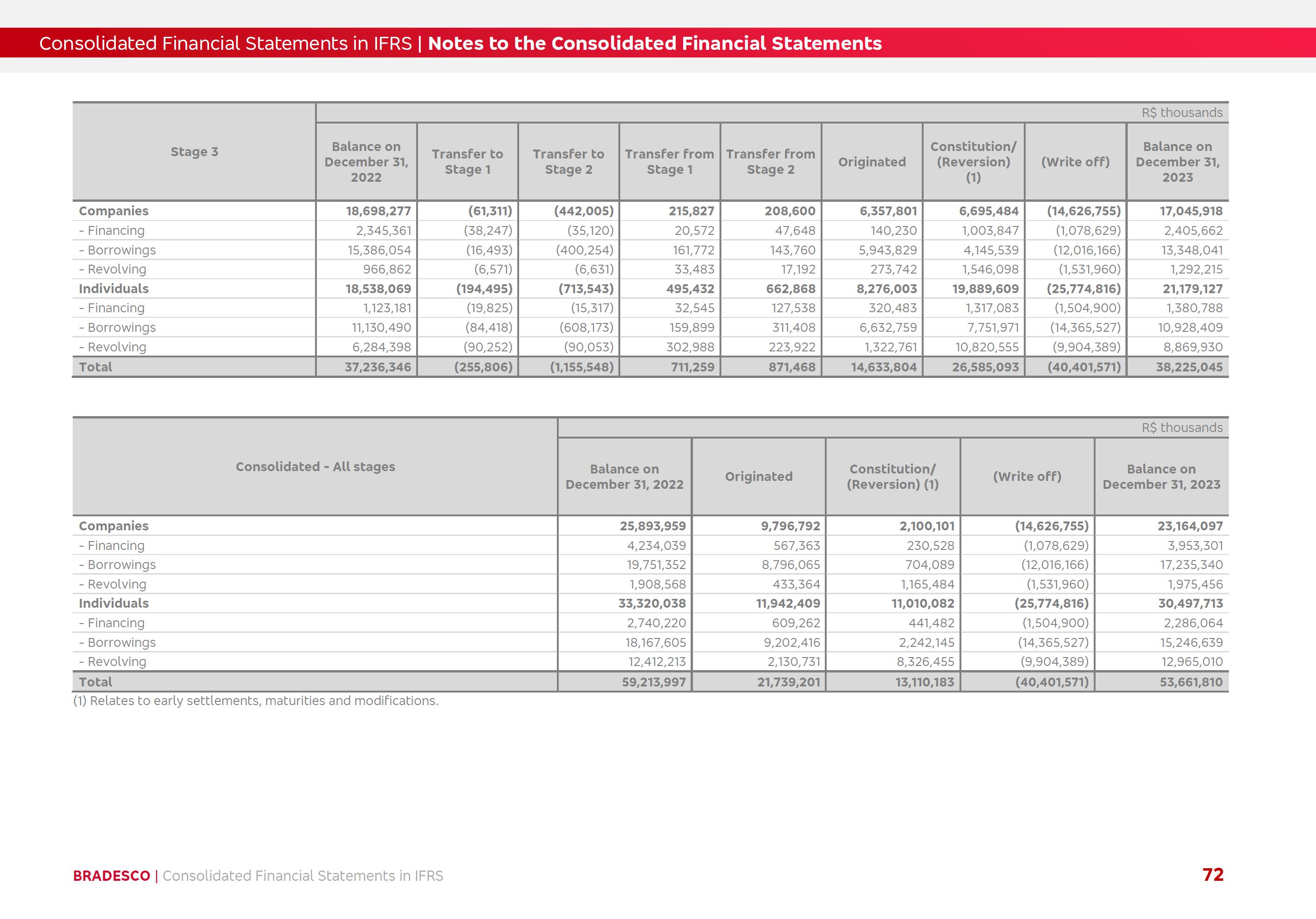Image resolution: width=1316 pixels, height=919 pixels.
Task: Click the Originated header in consolidated table
Action: click(758, 476)
